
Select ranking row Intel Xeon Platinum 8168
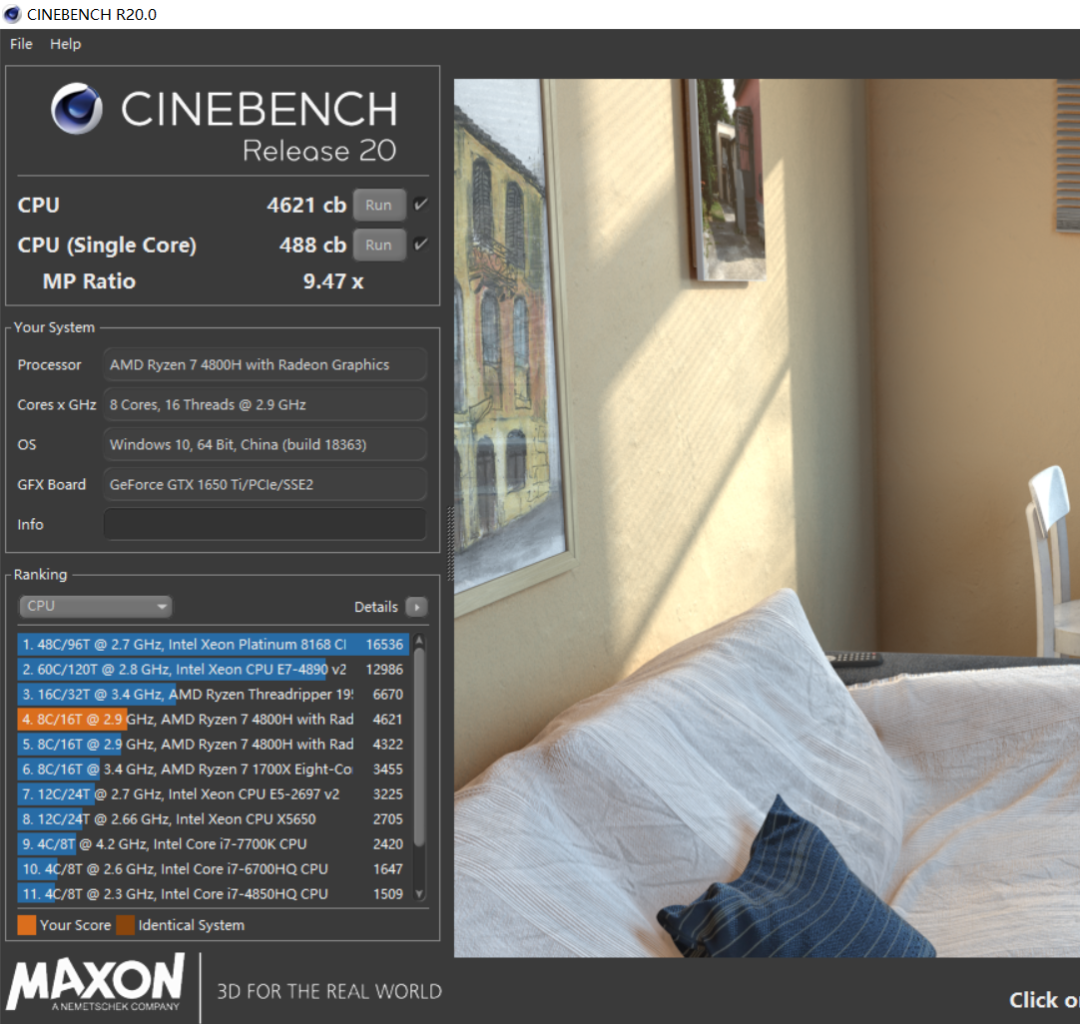click(x=214, y=644)
